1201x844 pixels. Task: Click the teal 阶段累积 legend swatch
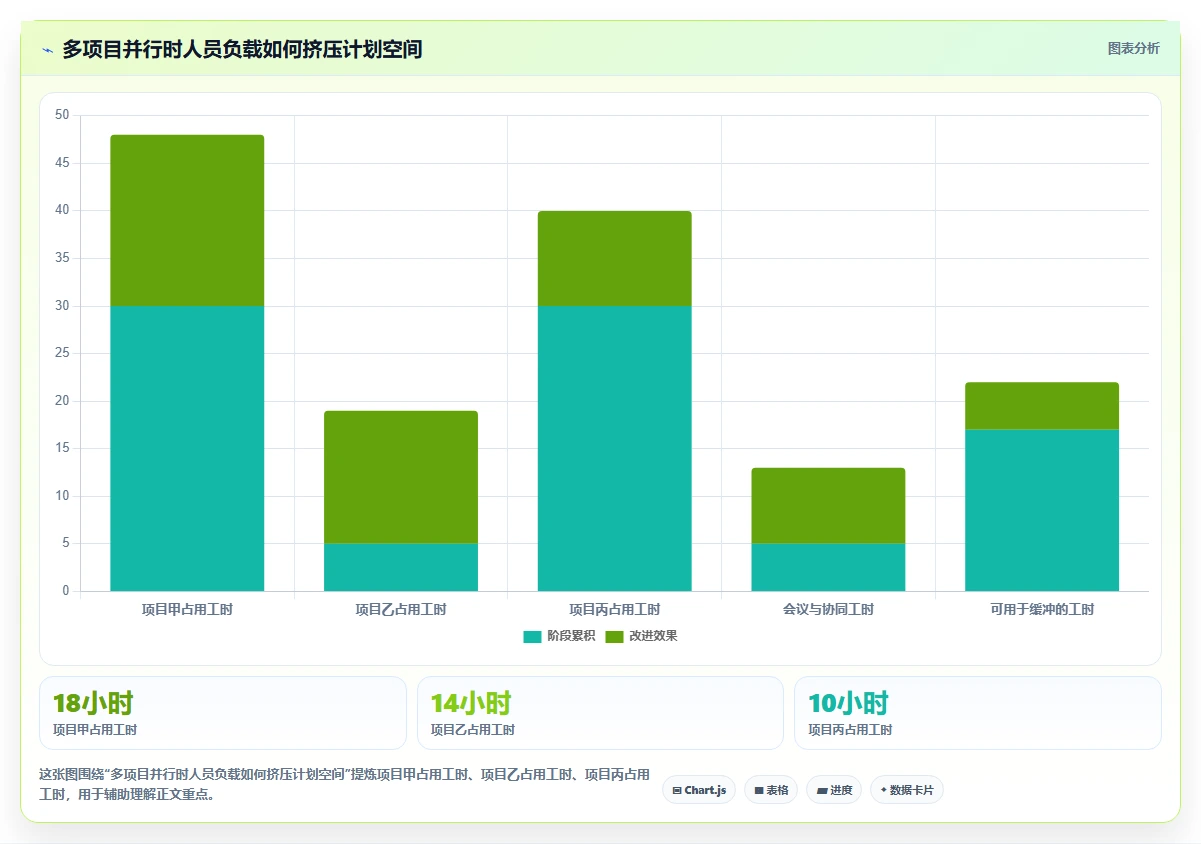coord(532,637)
